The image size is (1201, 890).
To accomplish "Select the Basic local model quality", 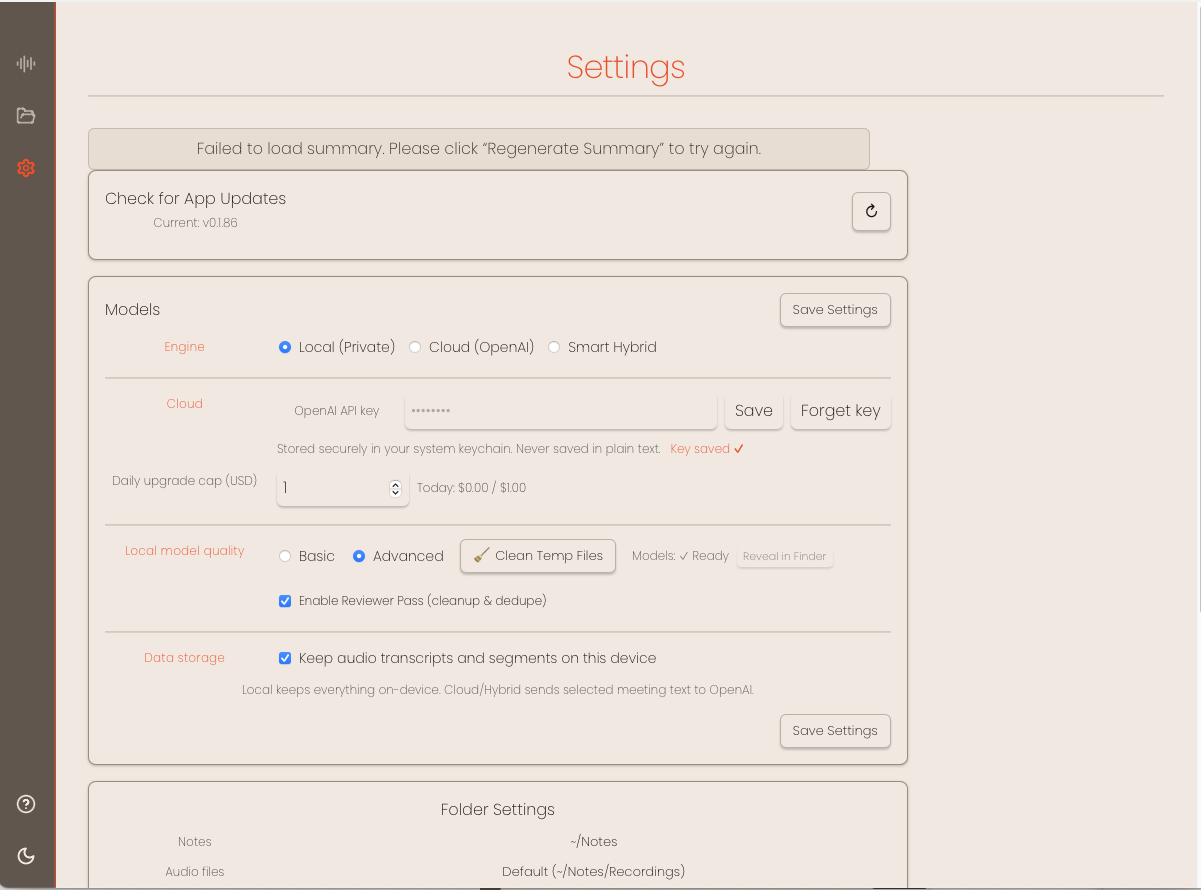I will coord(283,556).
